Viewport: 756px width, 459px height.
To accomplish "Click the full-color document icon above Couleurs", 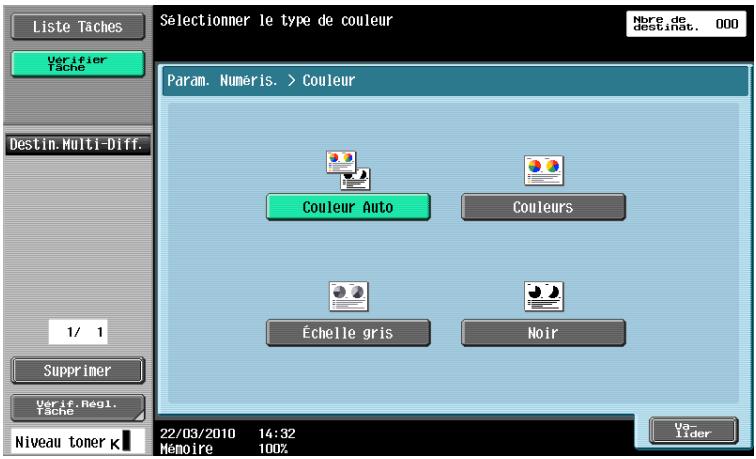I will (x=544, y=170).
